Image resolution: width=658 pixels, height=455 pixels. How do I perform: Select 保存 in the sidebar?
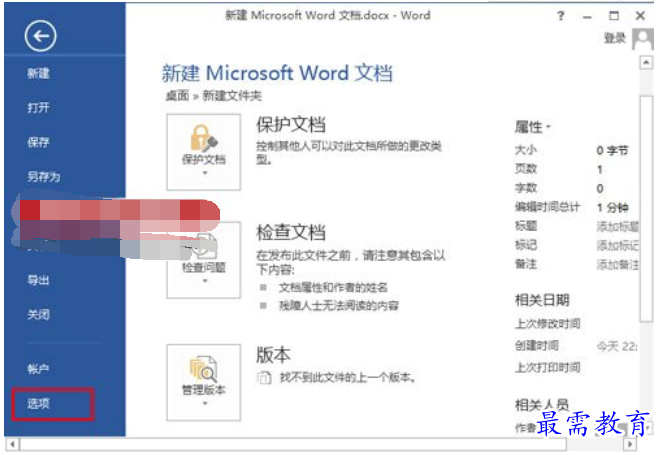pyautogui.click(x=39, y=142)
